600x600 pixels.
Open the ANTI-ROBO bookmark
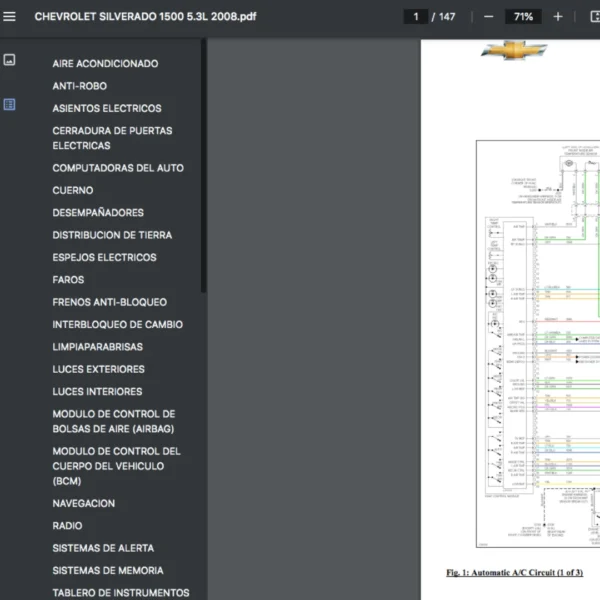(x=80, y=86)
